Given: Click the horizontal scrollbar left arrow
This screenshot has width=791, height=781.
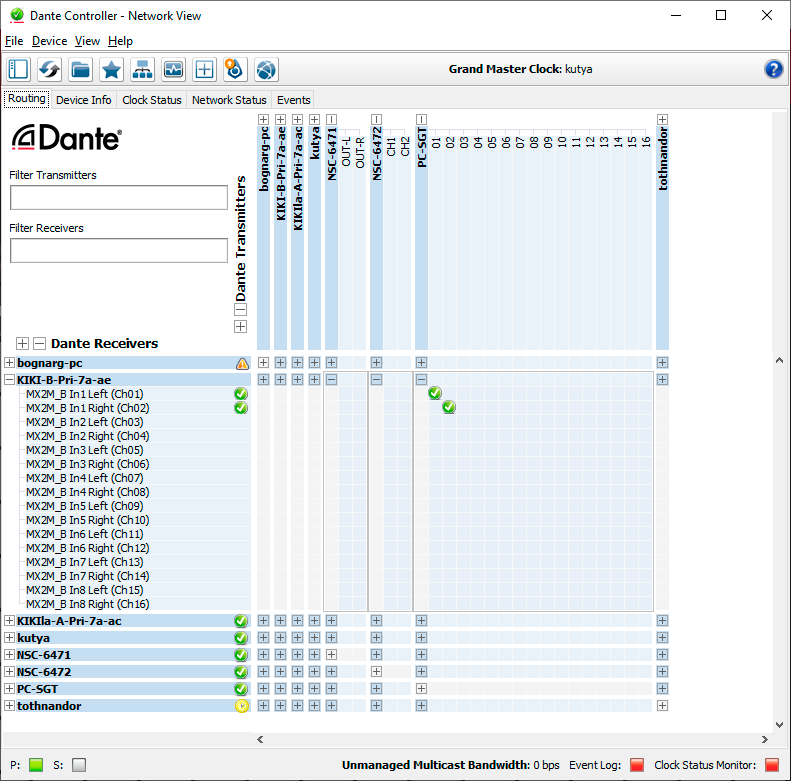Looking at the screenshot, I should tap(260, 740).
